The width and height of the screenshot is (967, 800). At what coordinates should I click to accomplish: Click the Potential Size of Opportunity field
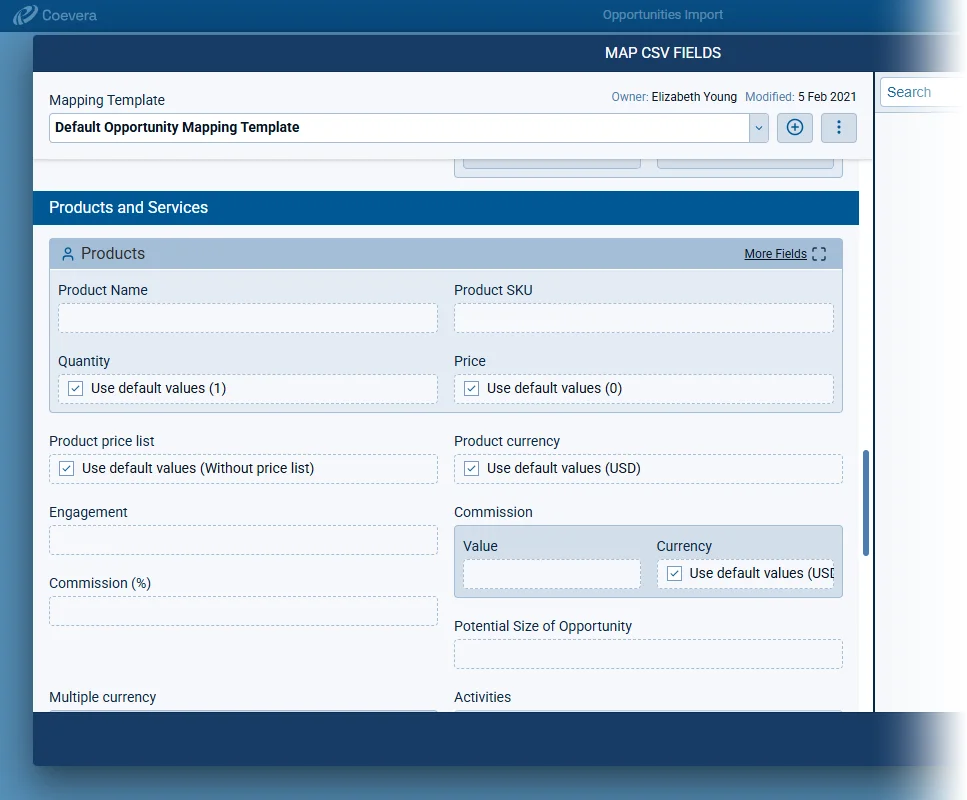tap(648, 654)
